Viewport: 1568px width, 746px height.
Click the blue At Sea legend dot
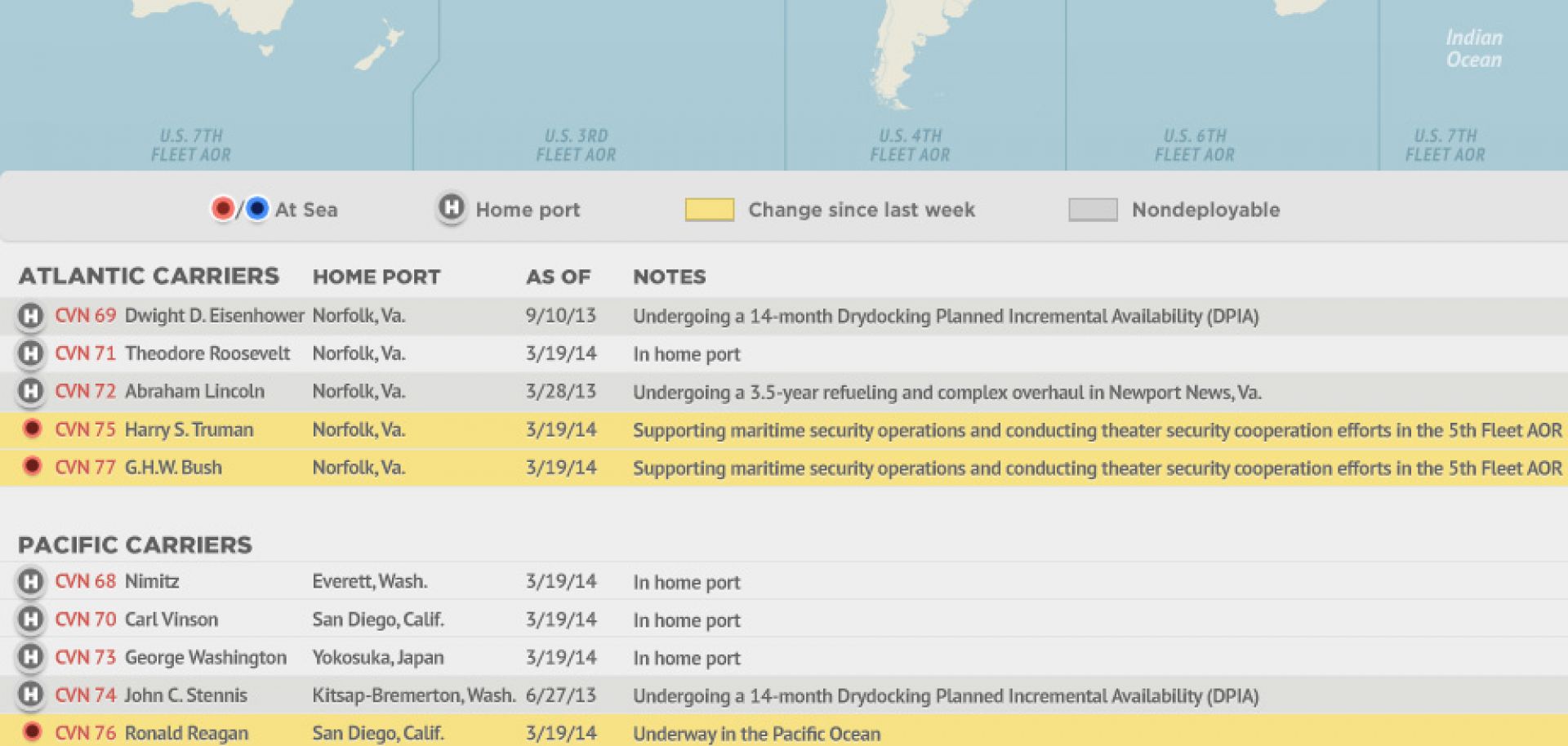[x=256, y=209]
